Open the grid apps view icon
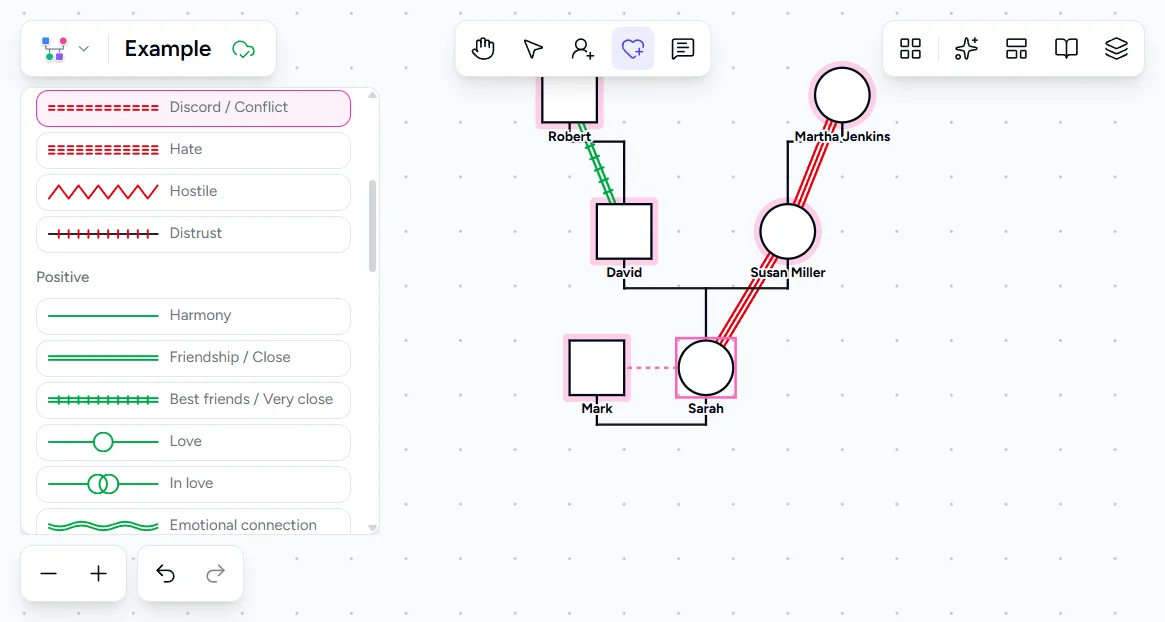The image size is (1165, 622). tap(910, 49)
